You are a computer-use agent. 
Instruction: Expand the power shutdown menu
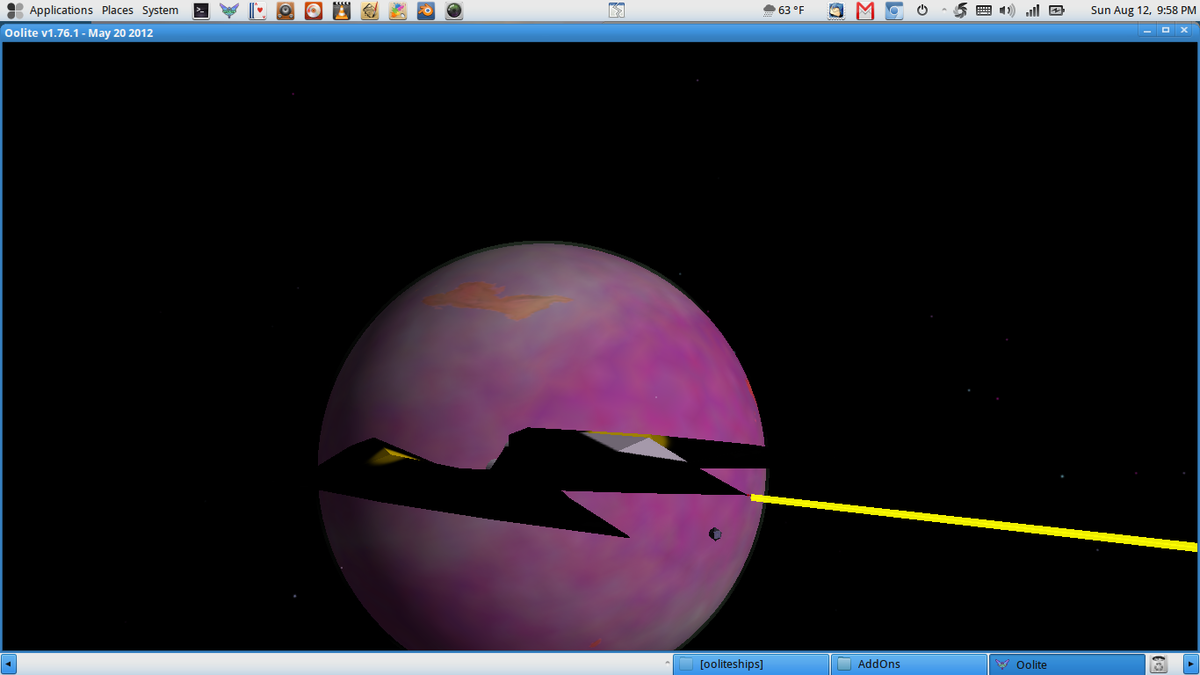point(921,11)
